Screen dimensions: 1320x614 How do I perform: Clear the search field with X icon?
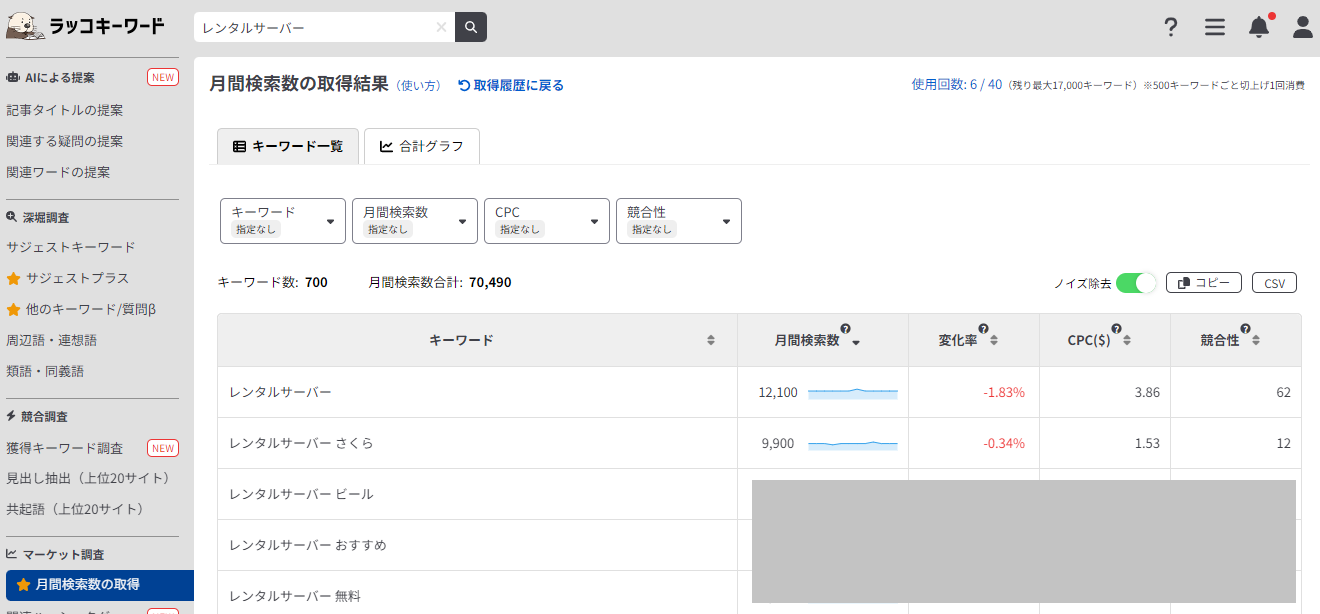point(441,27)
